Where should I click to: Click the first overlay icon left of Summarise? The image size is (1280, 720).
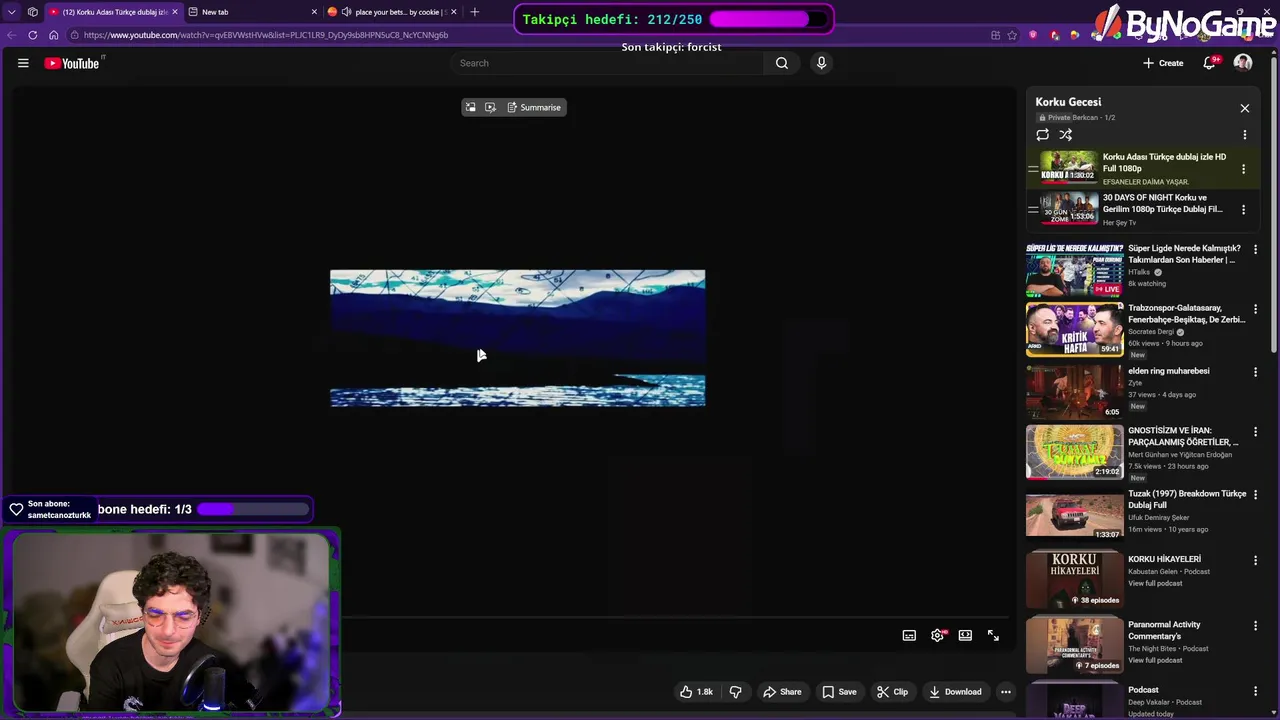tap(471, 107)
